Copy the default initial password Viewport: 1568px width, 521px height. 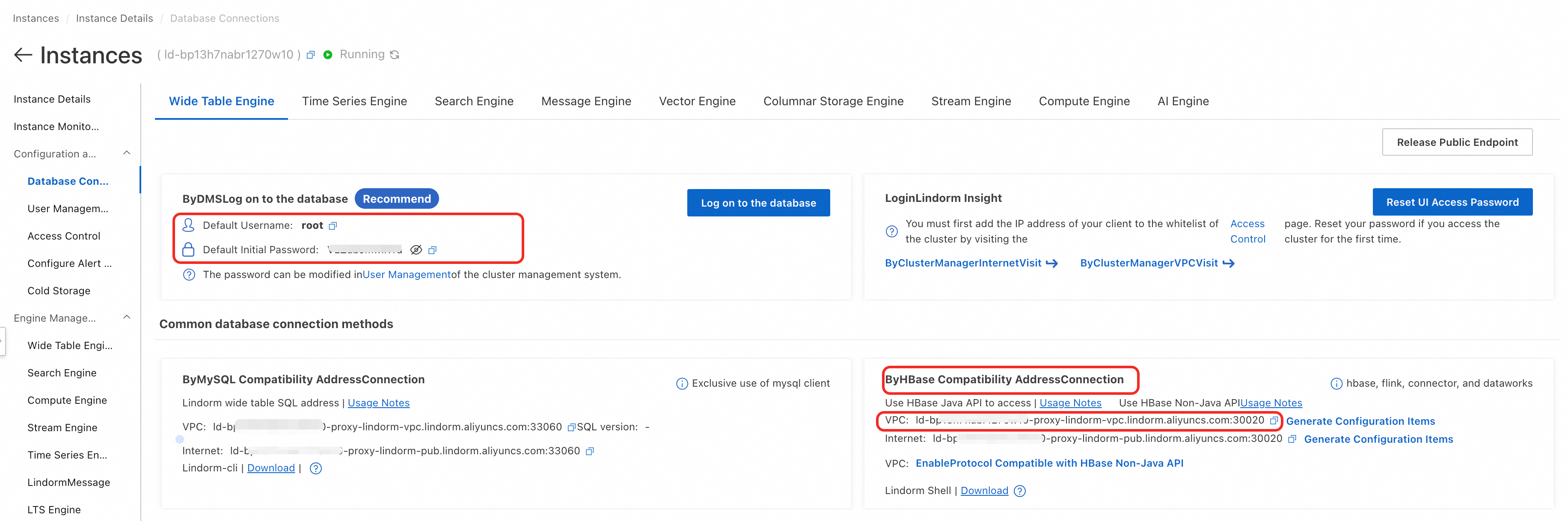click(432, 250)
